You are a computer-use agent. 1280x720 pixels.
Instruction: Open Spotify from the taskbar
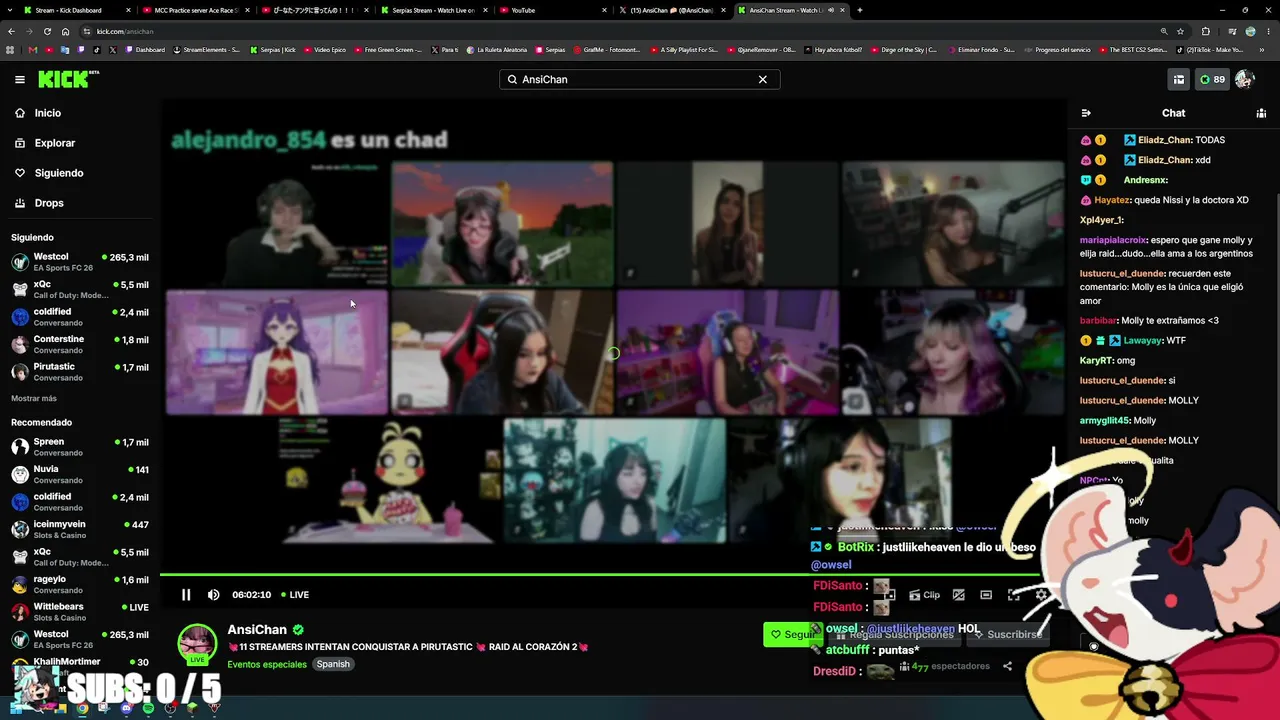click(148, 708)
